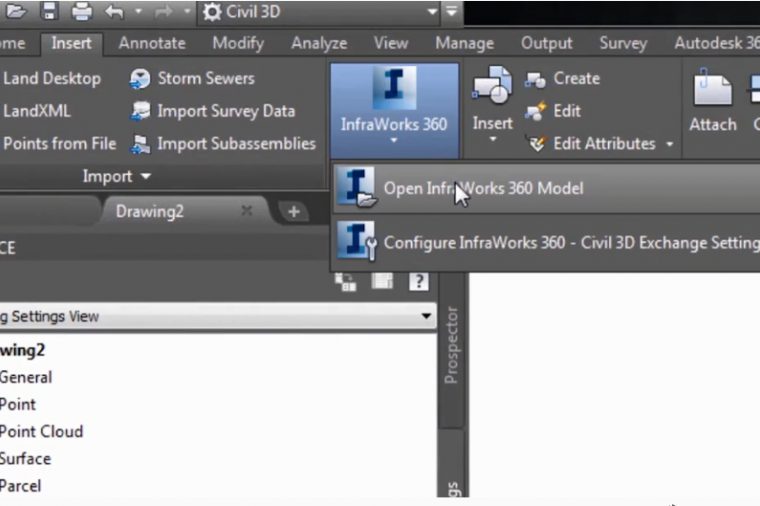
Task: Close the Drawing2 tab with X
Action: click(247, 211)
